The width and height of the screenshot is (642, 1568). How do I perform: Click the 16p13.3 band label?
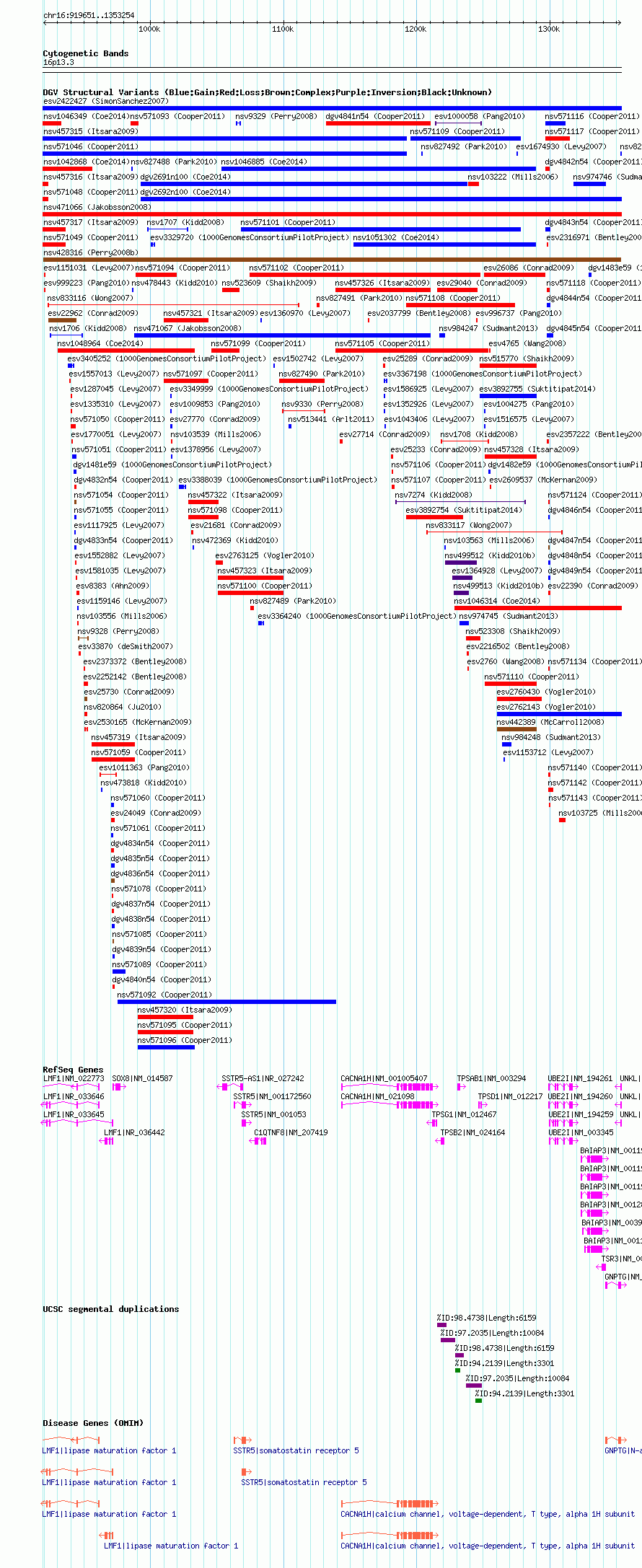[58, 63]
